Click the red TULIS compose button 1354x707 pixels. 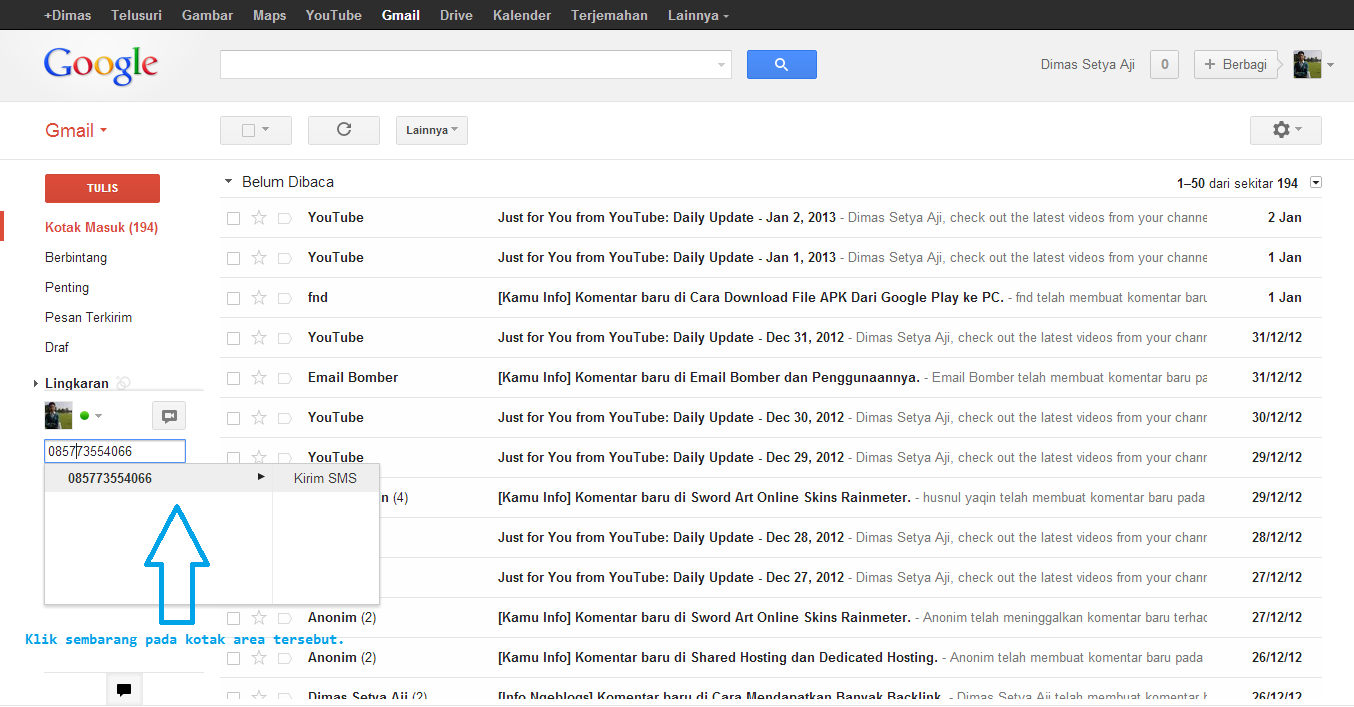coord(102,188)
